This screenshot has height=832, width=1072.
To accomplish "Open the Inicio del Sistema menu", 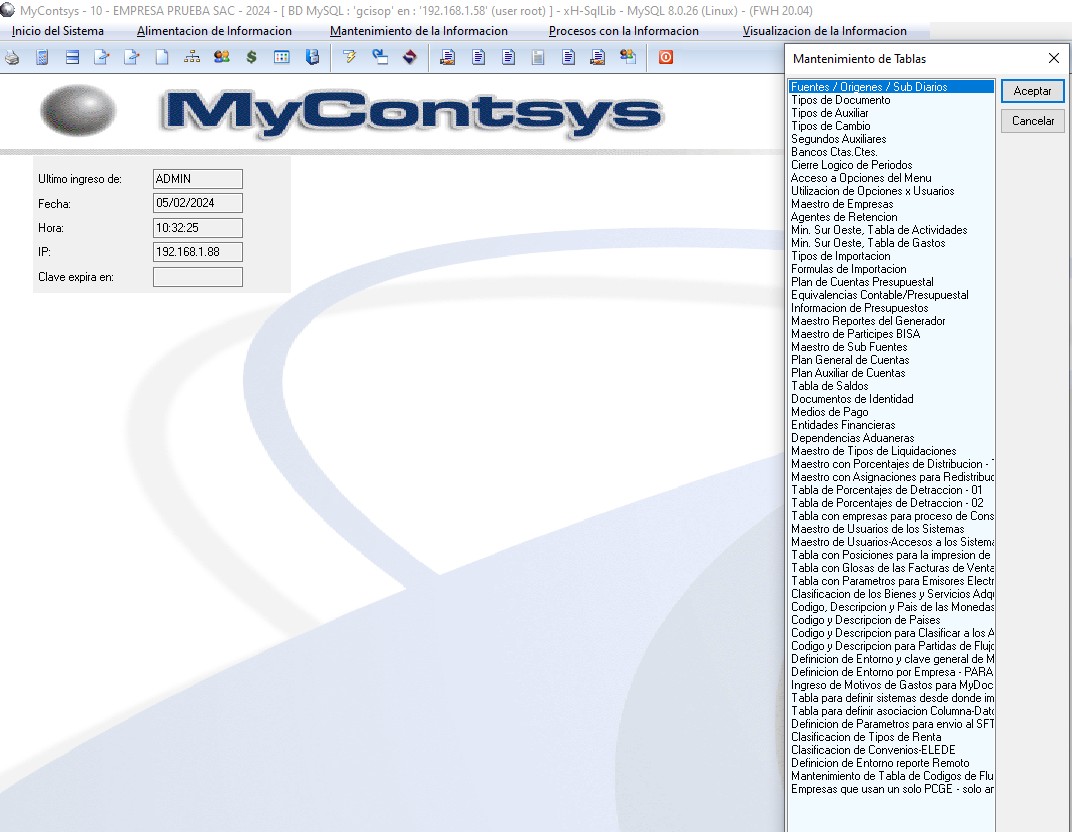I will click(x=58, y=31).
